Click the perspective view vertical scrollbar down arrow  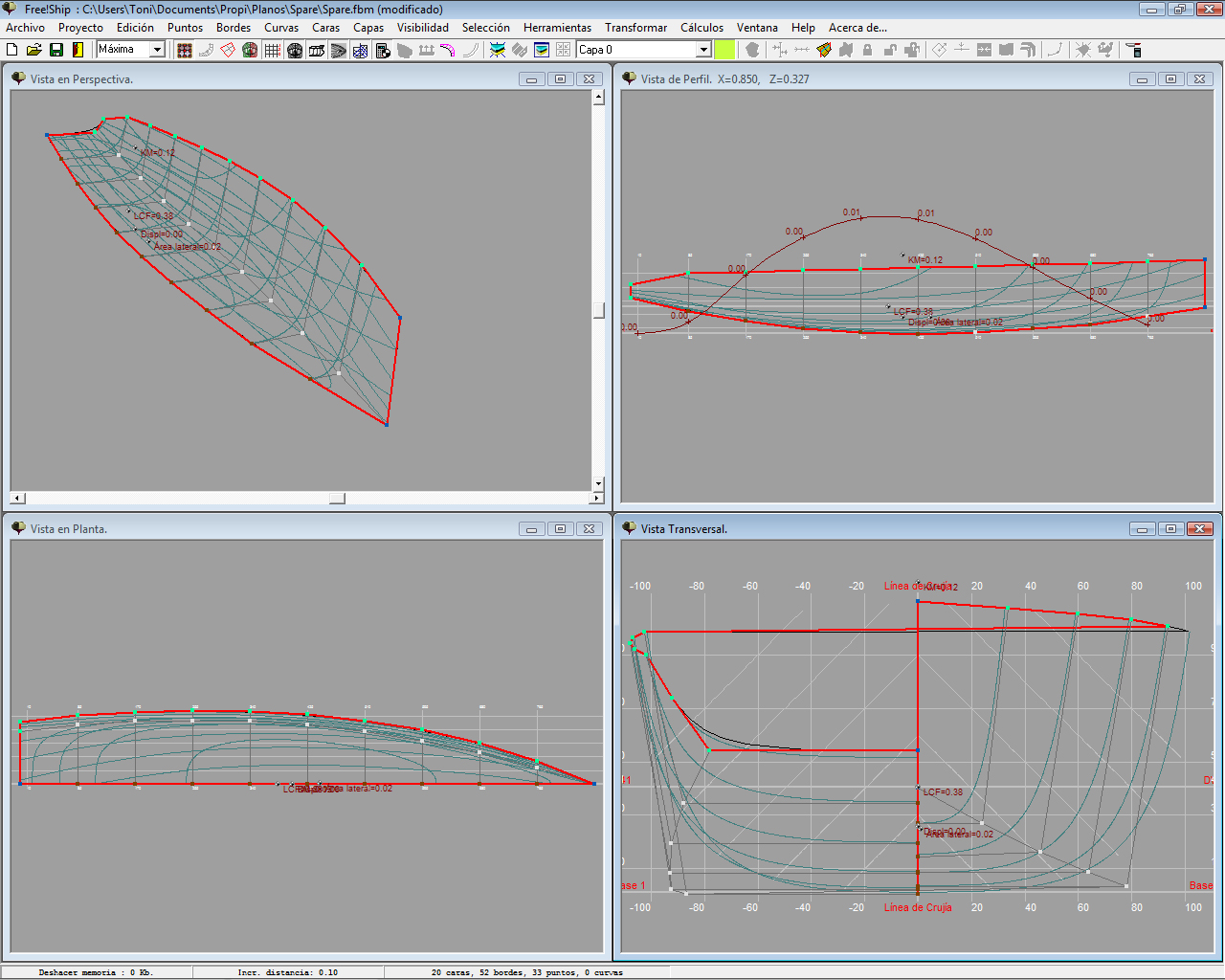point(598,484)
